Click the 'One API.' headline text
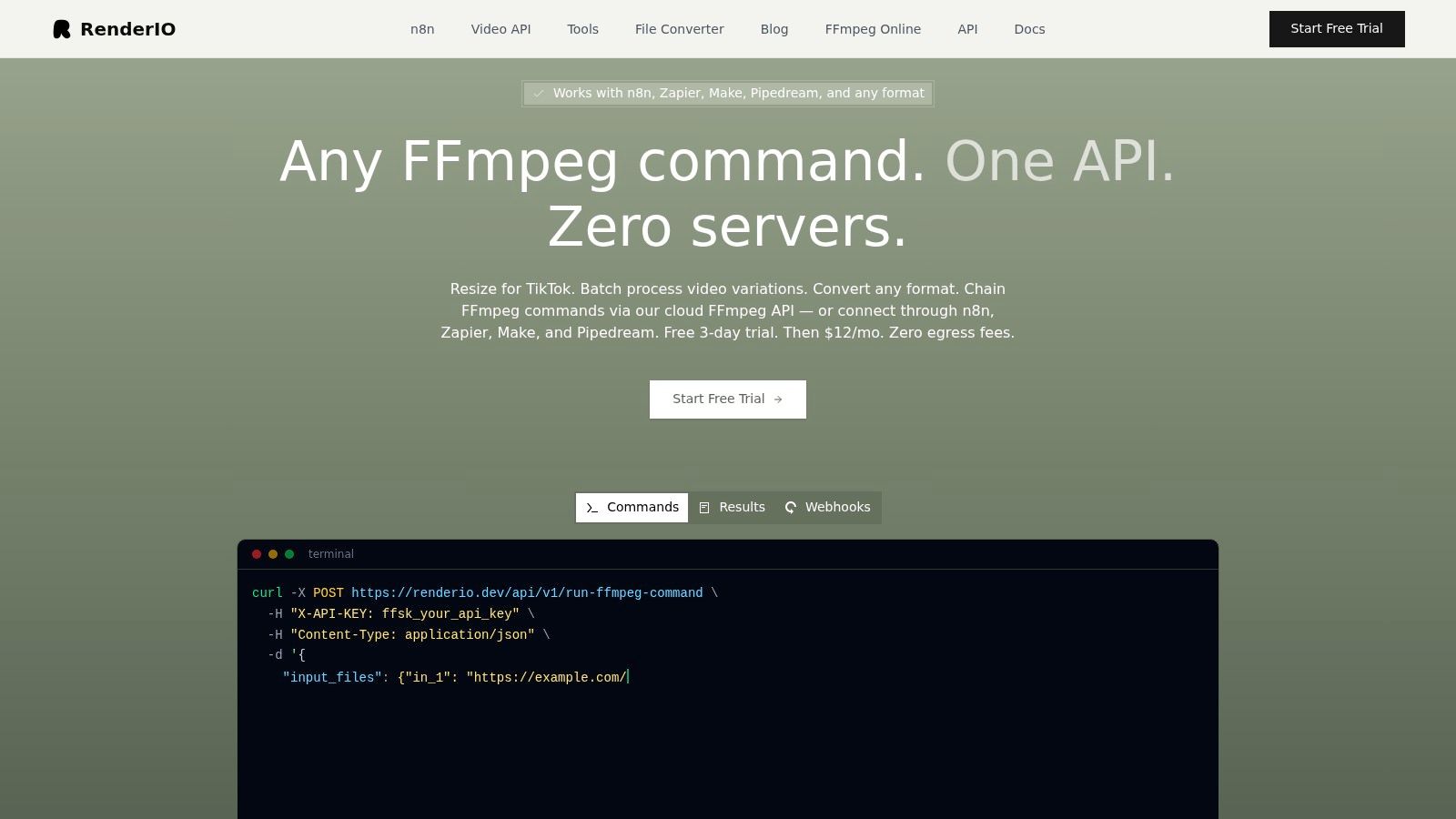This screenshot has width=1456, height=819. tap(1060, 162)
